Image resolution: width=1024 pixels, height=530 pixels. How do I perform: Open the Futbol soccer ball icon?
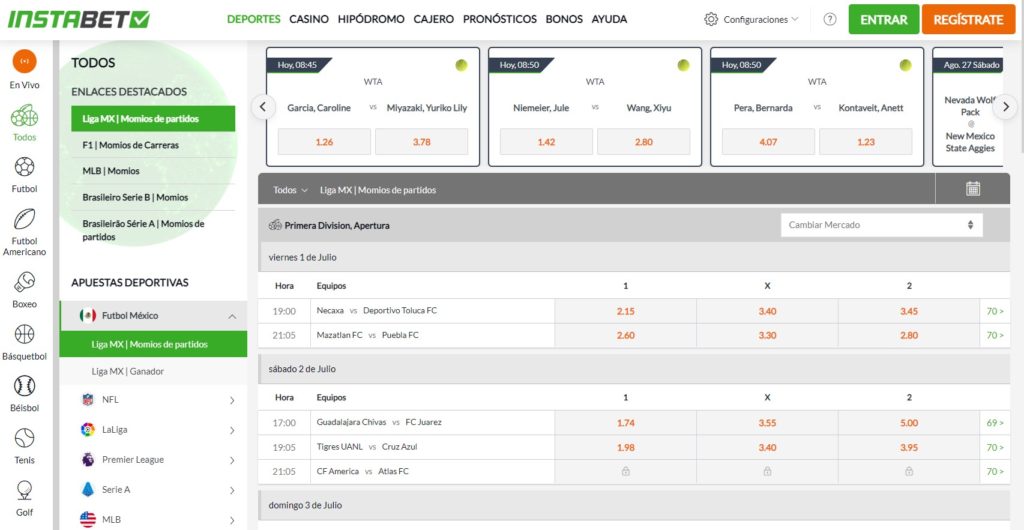click(24, 167)
